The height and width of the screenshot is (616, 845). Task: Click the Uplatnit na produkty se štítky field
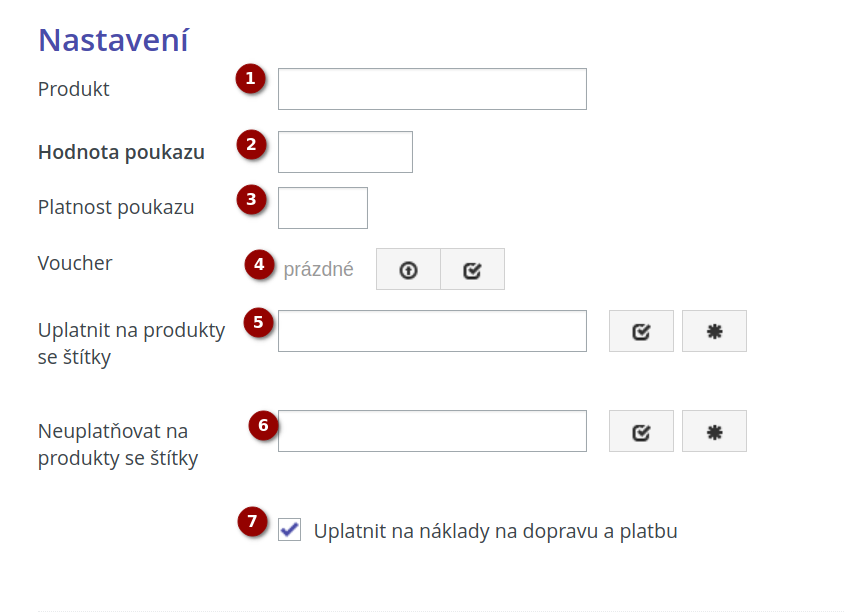coord(431,330)
